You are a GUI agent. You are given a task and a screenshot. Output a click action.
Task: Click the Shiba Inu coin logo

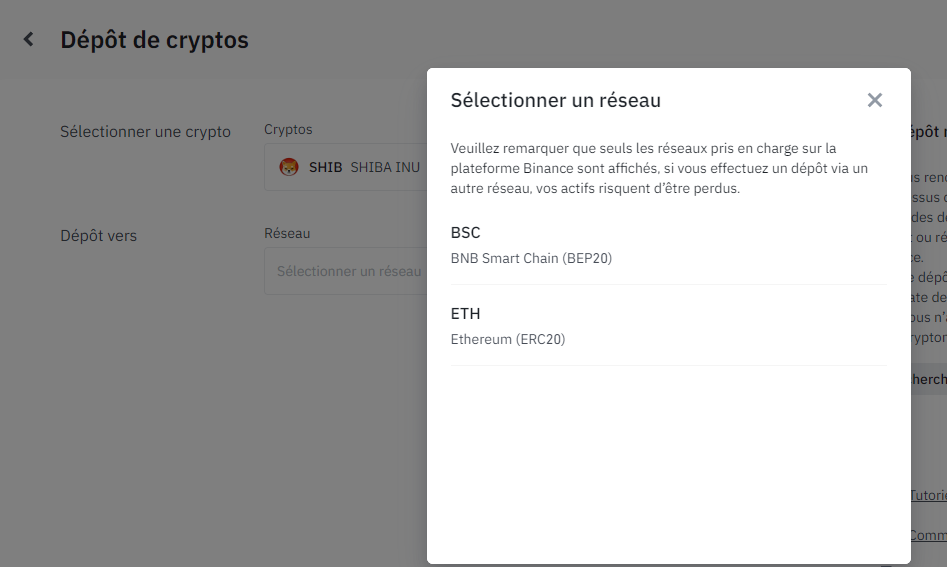(289, 168)
